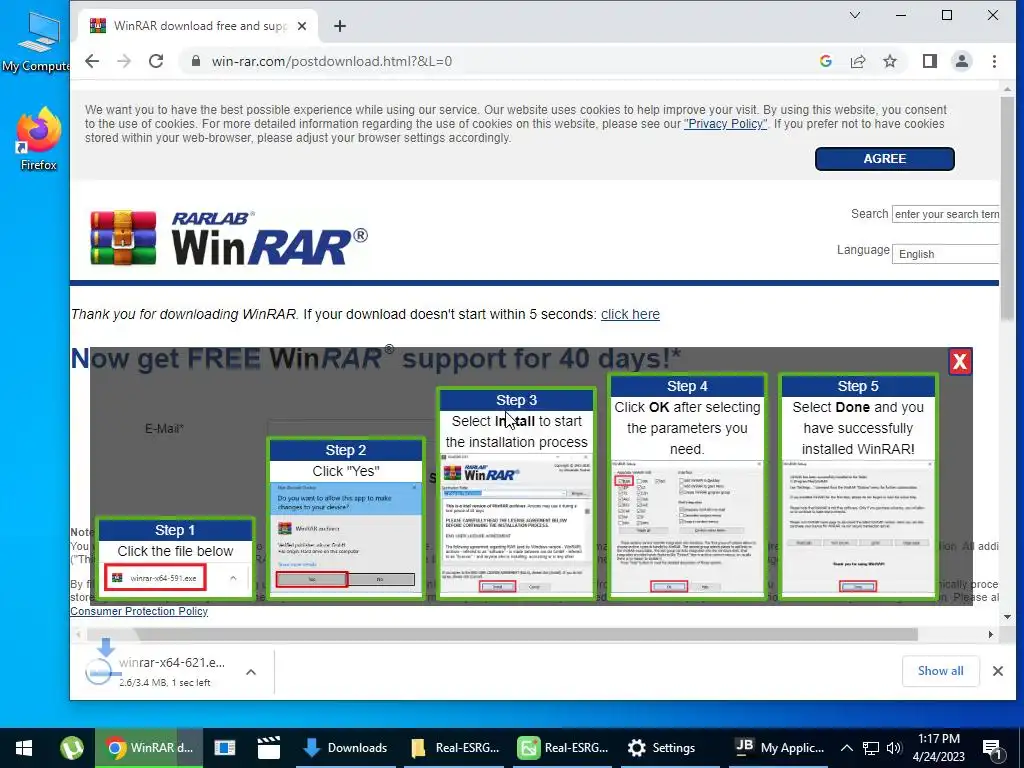Open Downloads folder from taskbar
Viewport: 1024px width, 768px height.
click(345, 748)
